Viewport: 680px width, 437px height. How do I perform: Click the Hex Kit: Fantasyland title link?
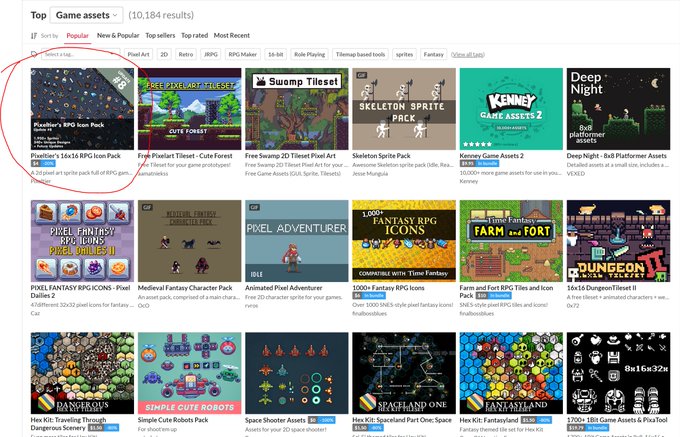tap(489, 420)
